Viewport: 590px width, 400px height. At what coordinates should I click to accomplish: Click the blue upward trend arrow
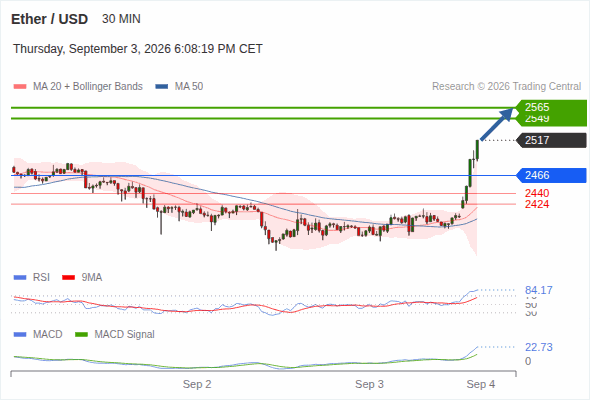497,124
